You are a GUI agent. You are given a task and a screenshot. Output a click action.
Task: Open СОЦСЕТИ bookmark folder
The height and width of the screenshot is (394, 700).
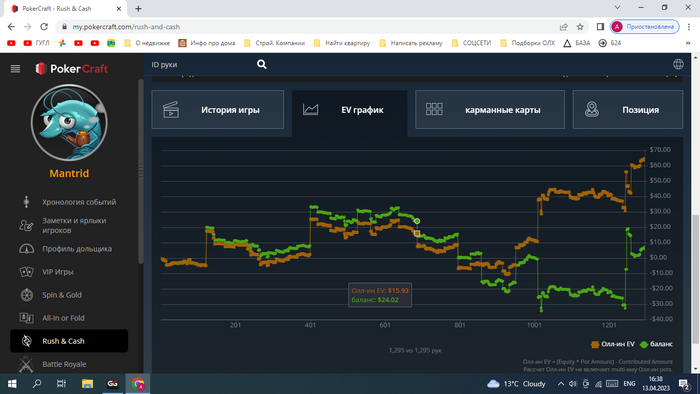[x=471, y=43]
